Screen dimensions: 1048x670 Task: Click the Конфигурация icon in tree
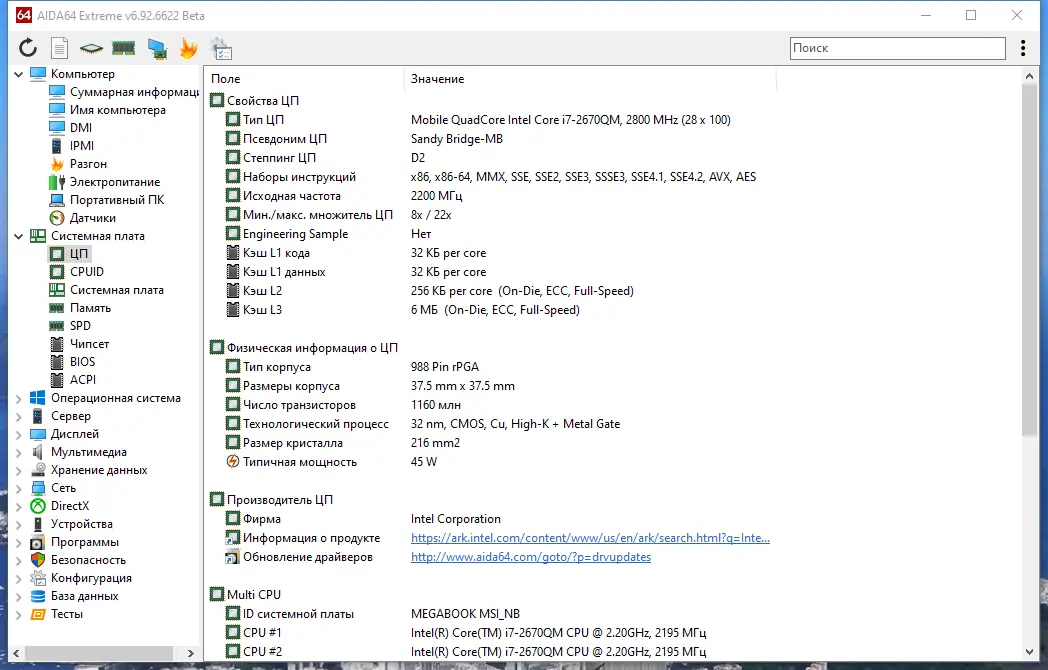coord(38,578)
